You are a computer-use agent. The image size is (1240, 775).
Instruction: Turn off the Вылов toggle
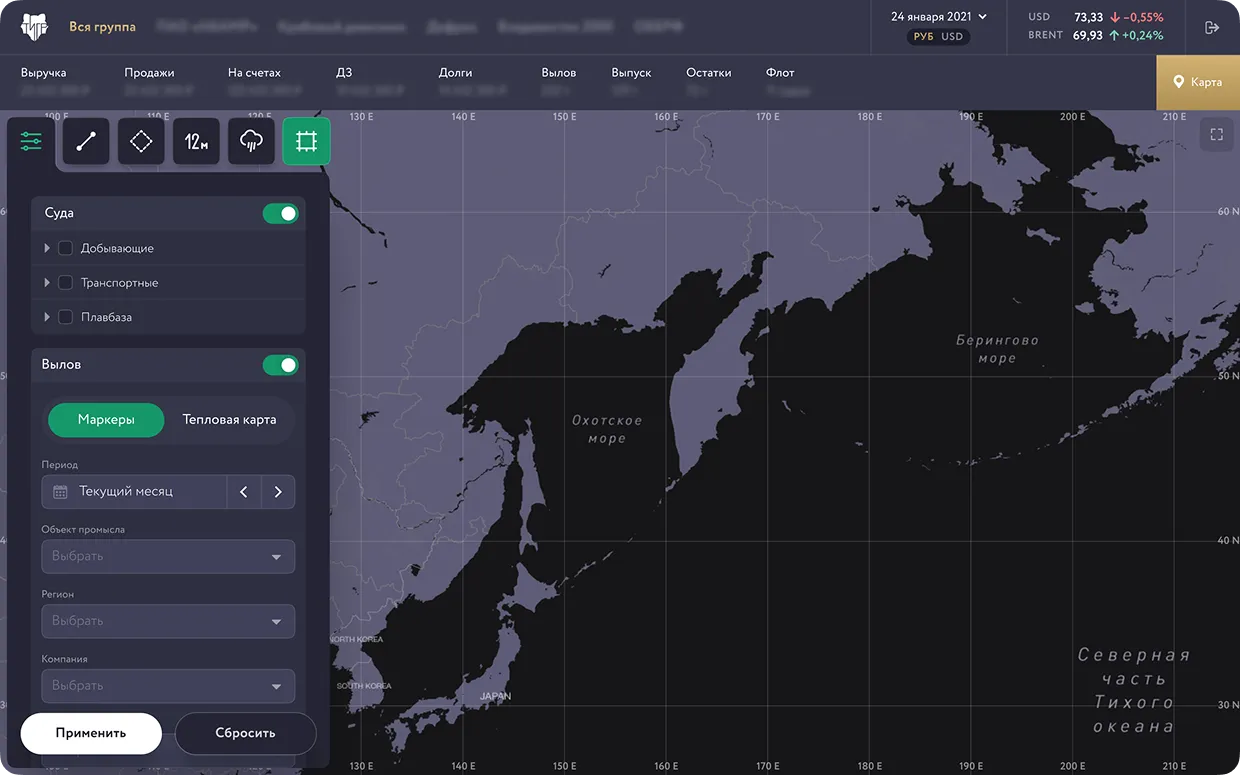coord(280,365)
